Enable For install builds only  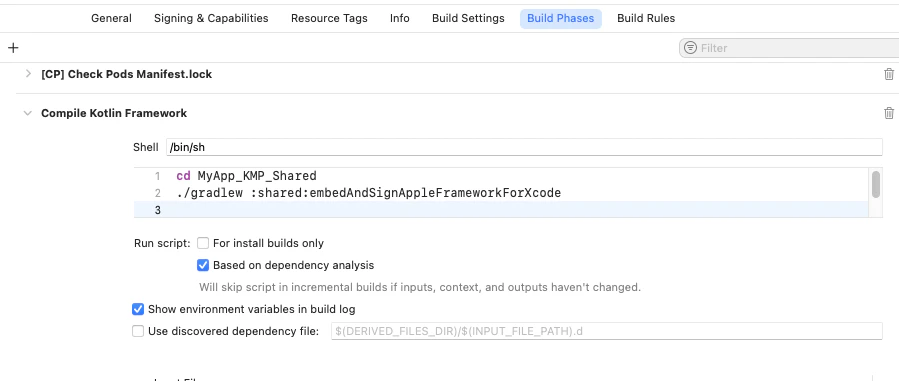point(203,243)
